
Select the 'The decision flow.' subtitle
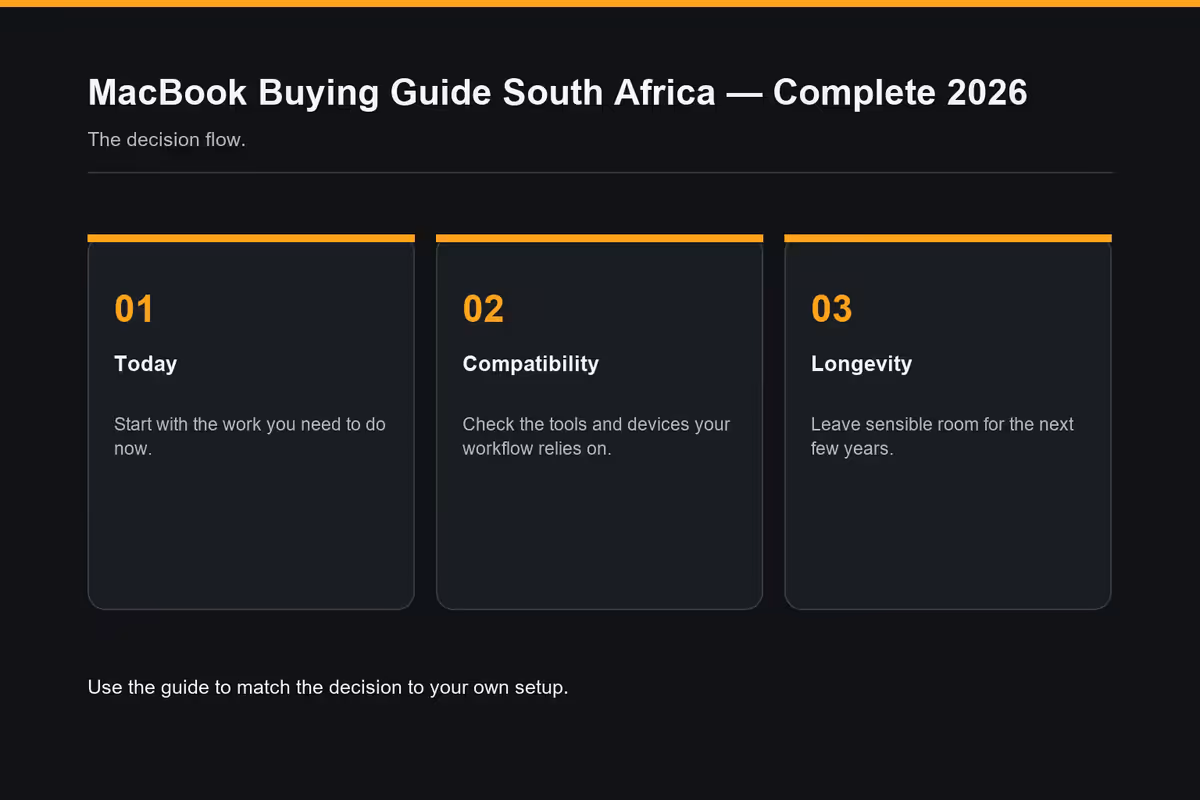[167, 139]
